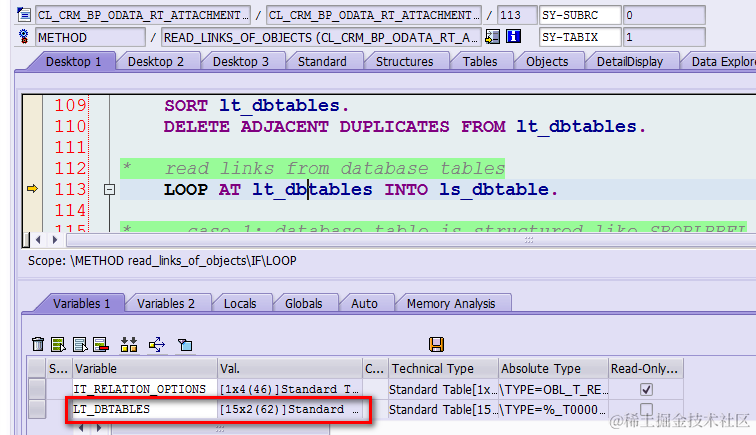
Task: Click the LT_DBTABLES variable name cell
Action: point(145,409)
